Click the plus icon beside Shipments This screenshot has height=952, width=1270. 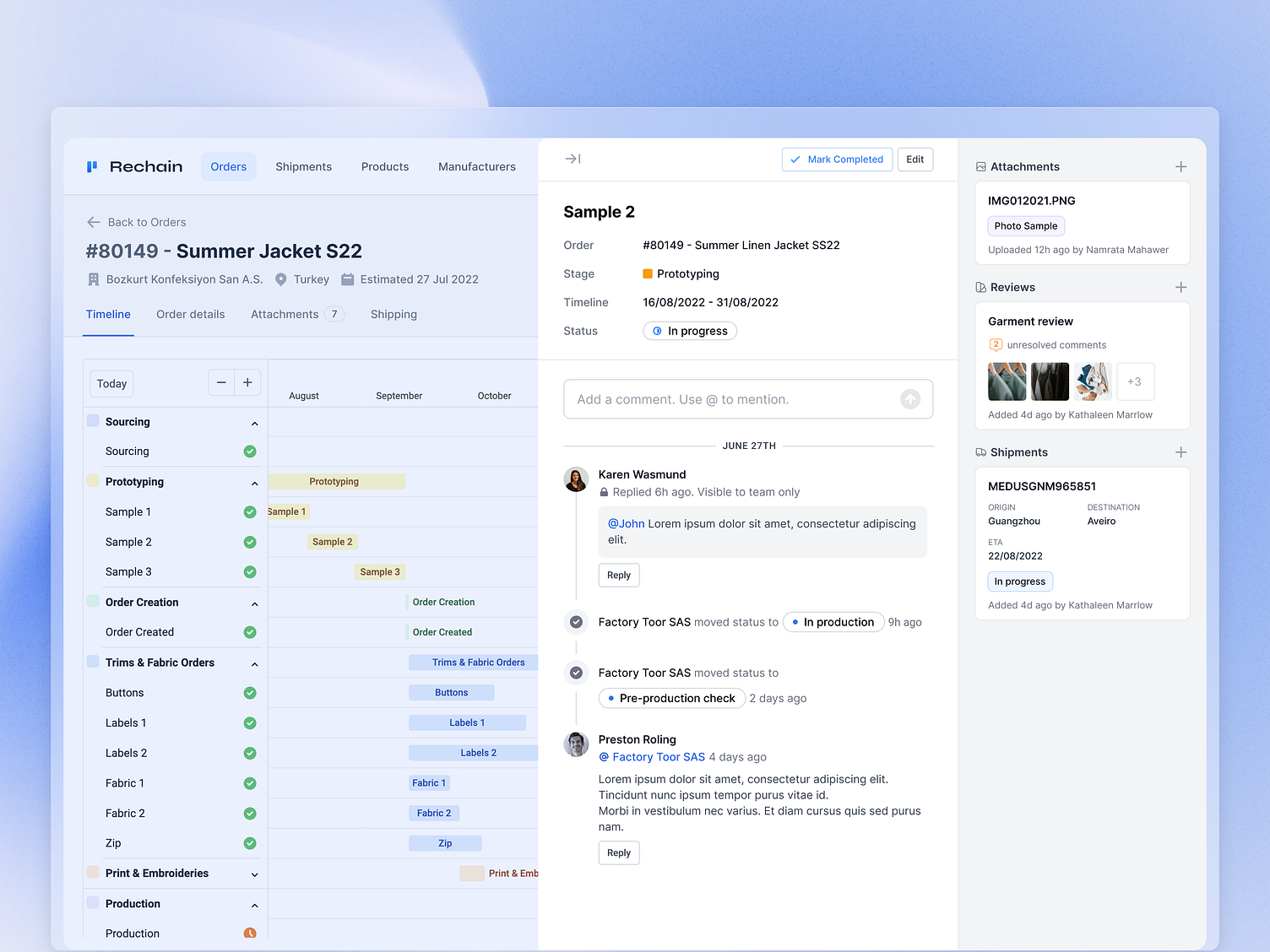tap(1180, 452)
